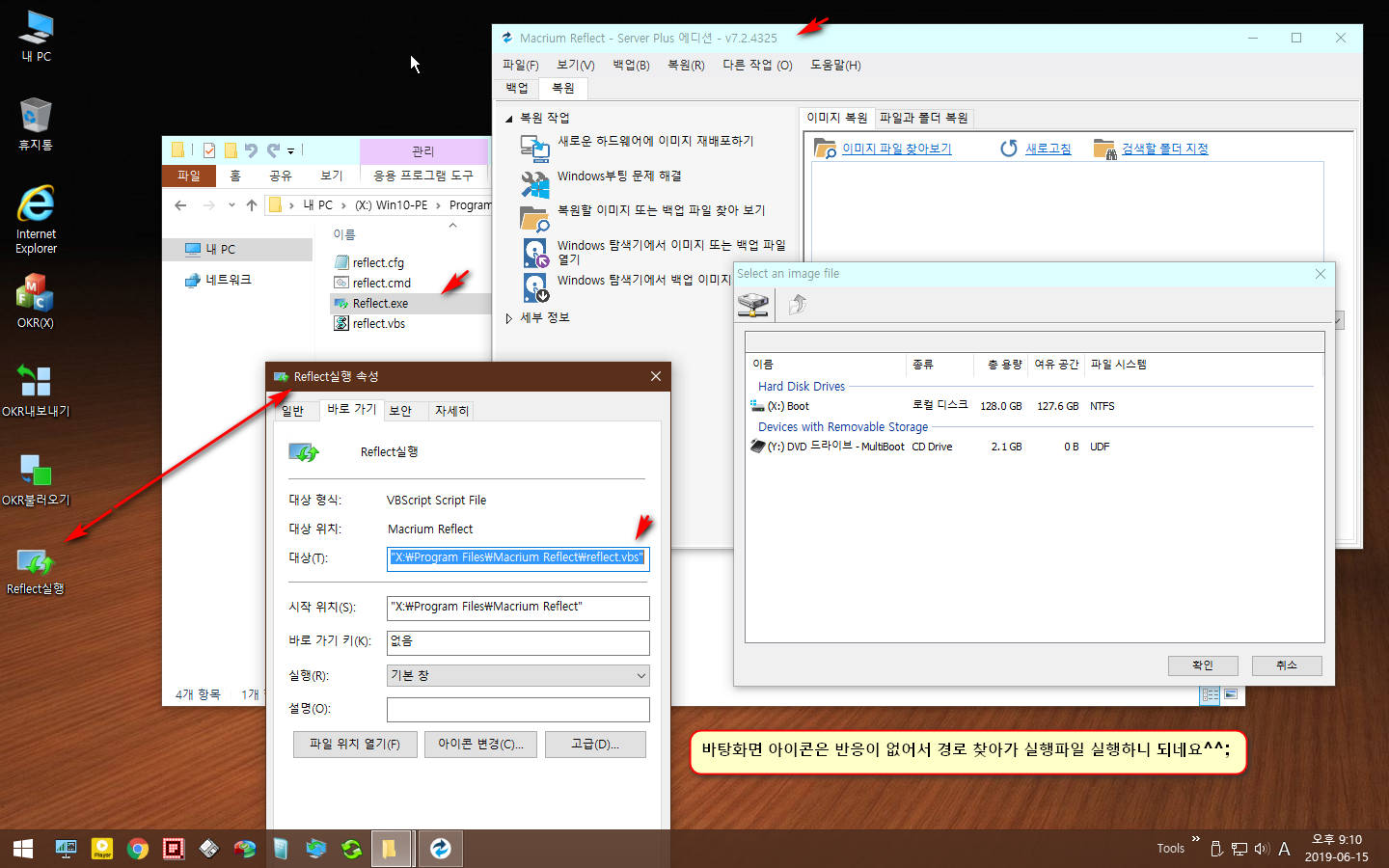Select the 이미지 복원 tab
The height and width of the screenshot is (868, 1389).
pos(837,118)
